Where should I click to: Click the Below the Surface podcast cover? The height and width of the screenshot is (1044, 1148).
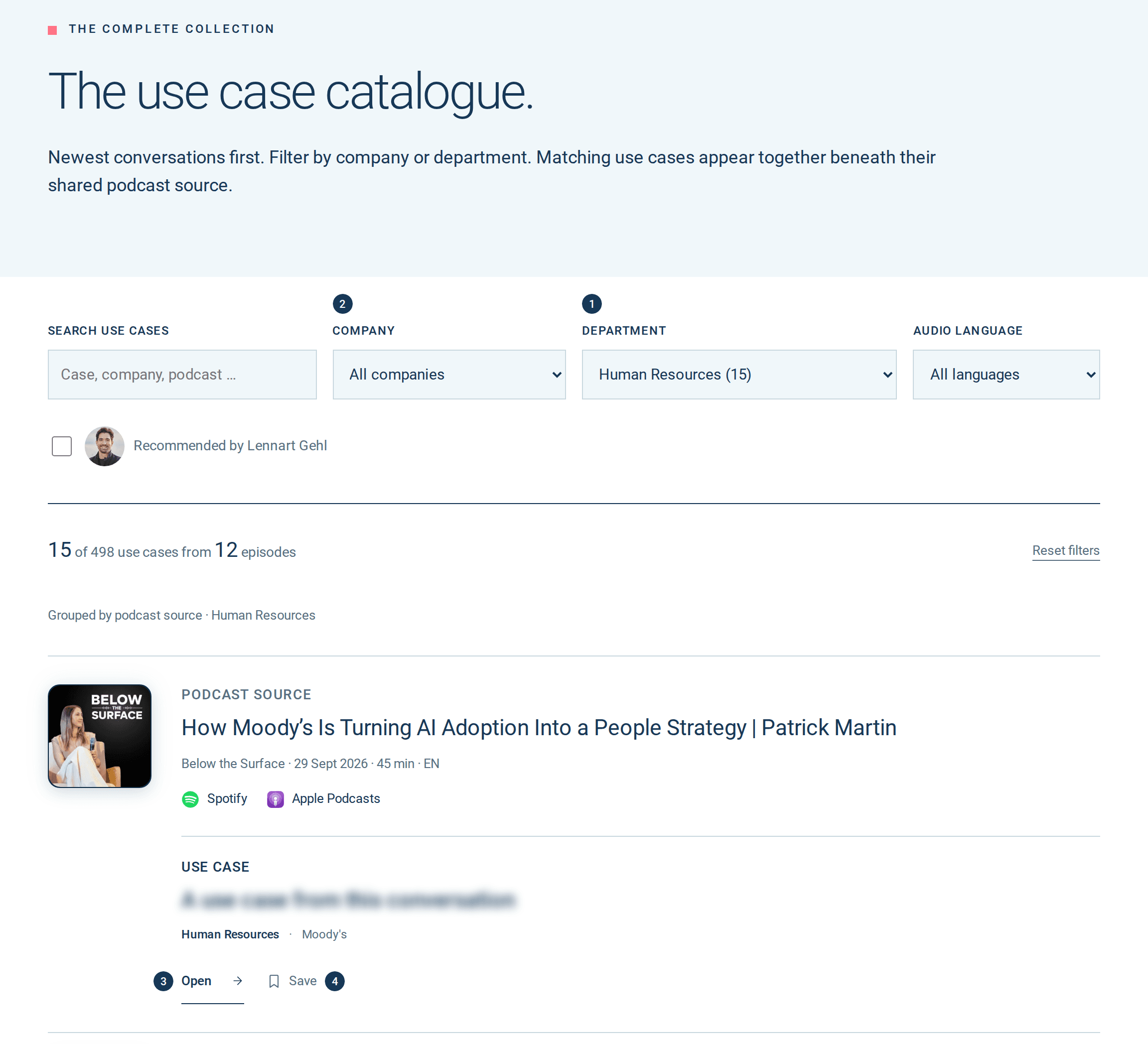point(100,736)
